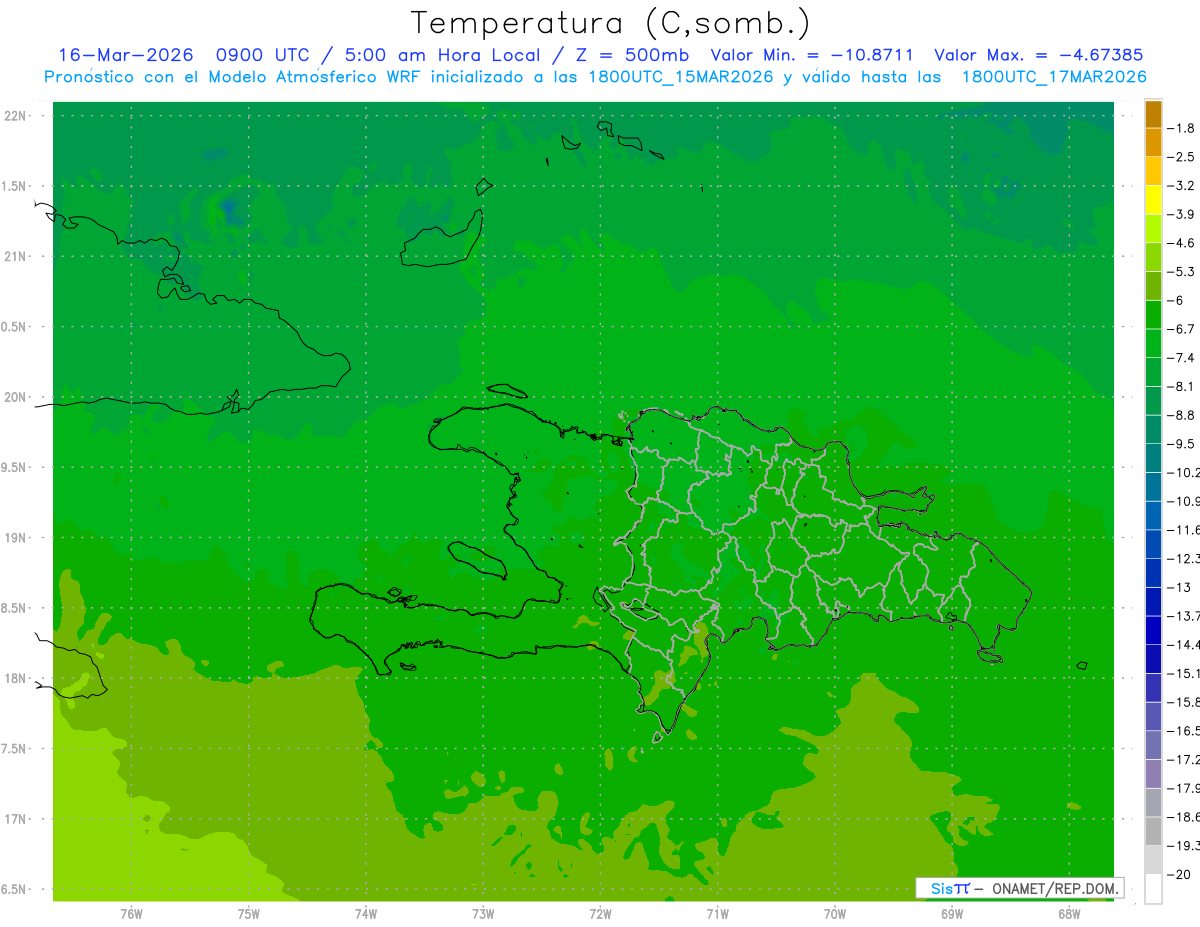This screenshot has height=927, width=1200.
Task: Select the '17N' latitude label
Action: pyautogui.click(x=17, y=819)
